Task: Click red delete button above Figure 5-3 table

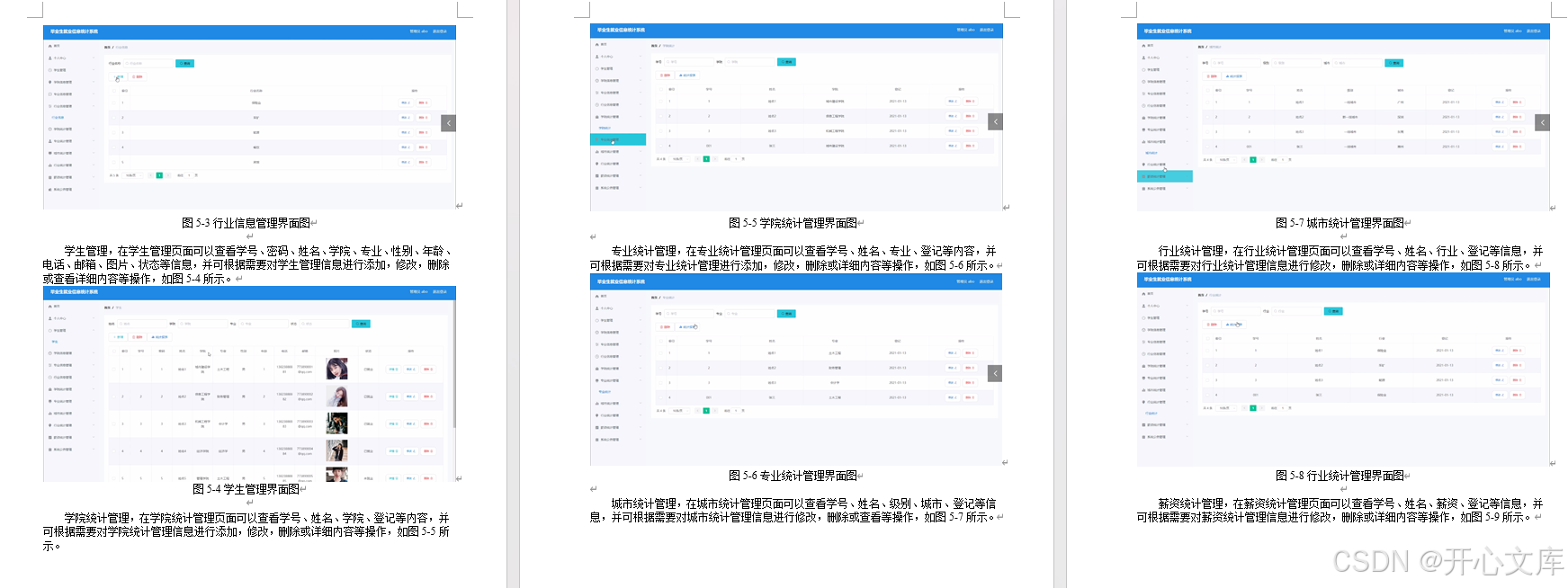Action: (138, 77)
